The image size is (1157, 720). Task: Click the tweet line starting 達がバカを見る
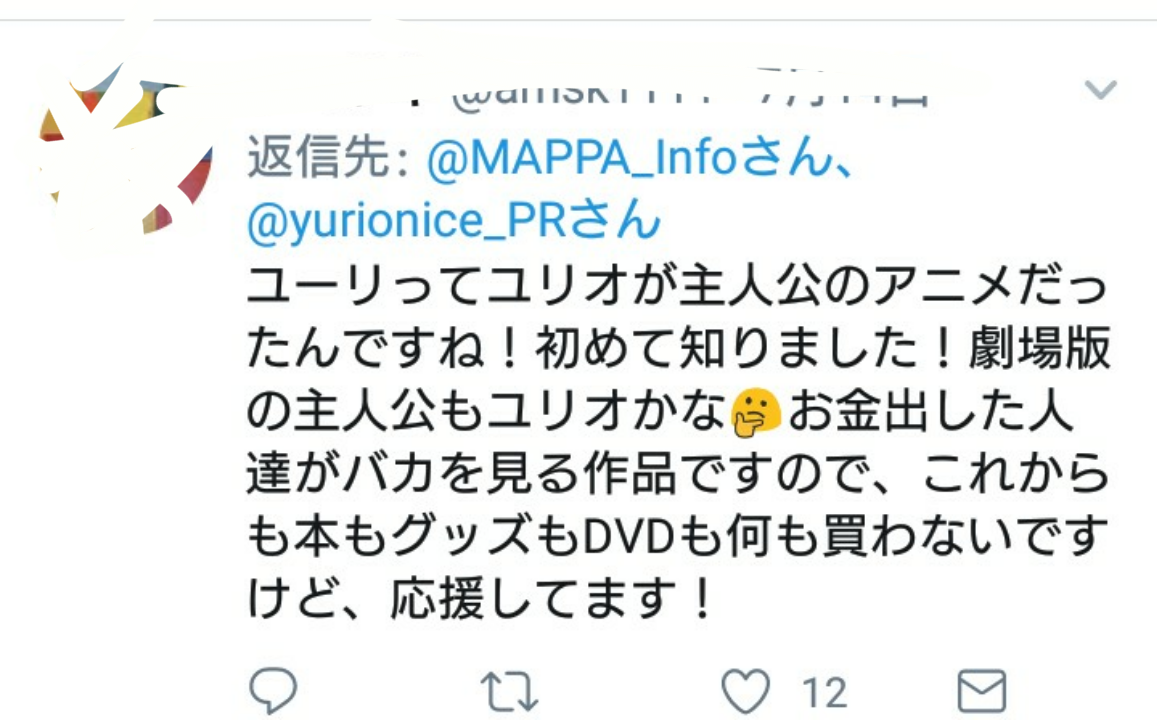coord(677,473)
